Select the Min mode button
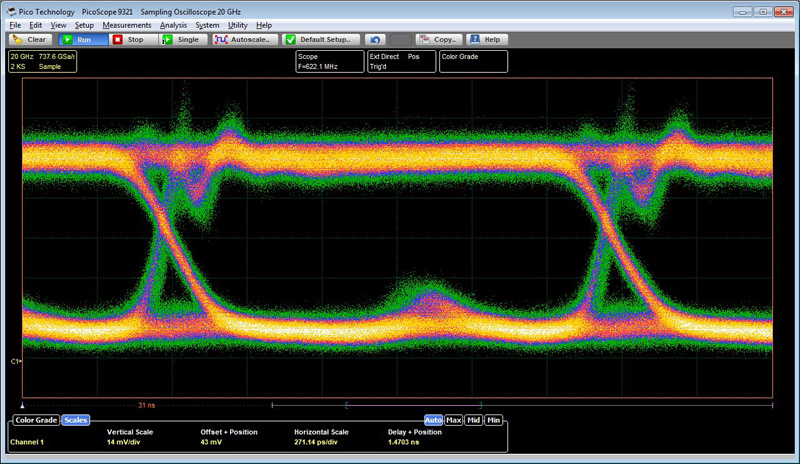The height and width of the screenshot is (464, 800). coord(493,420)
